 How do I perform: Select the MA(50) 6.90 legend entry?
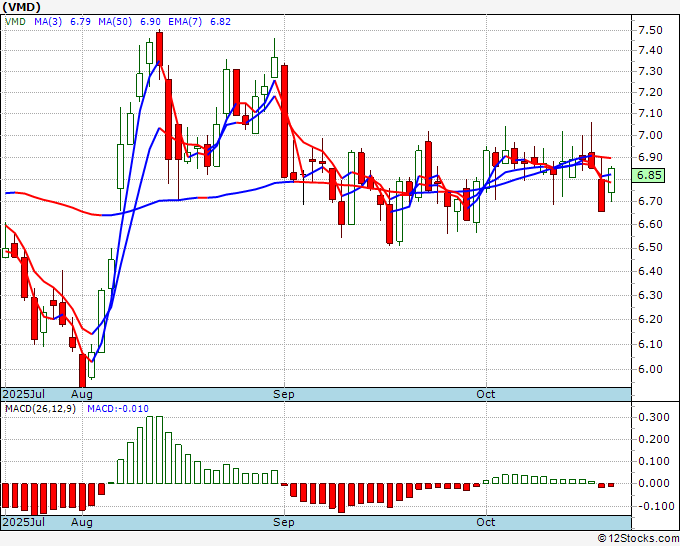tap(125, 20)
